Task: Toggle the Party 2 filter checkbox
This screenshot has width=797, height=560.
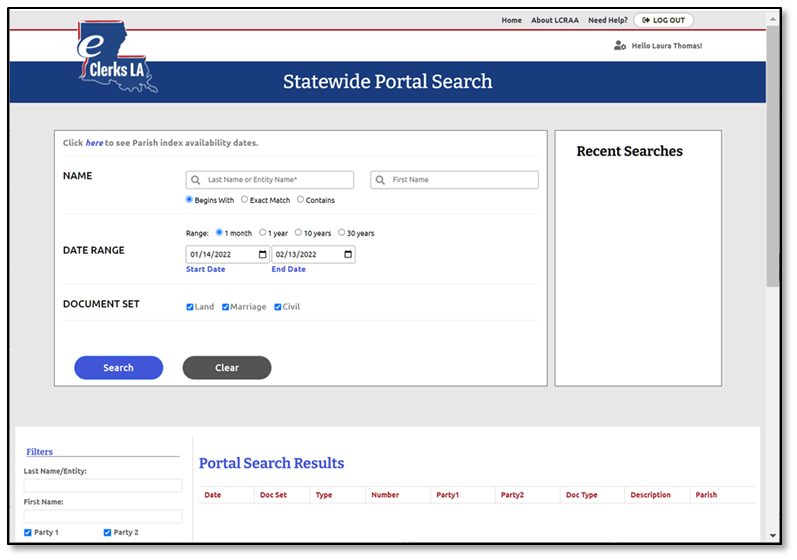Action: 108,533
